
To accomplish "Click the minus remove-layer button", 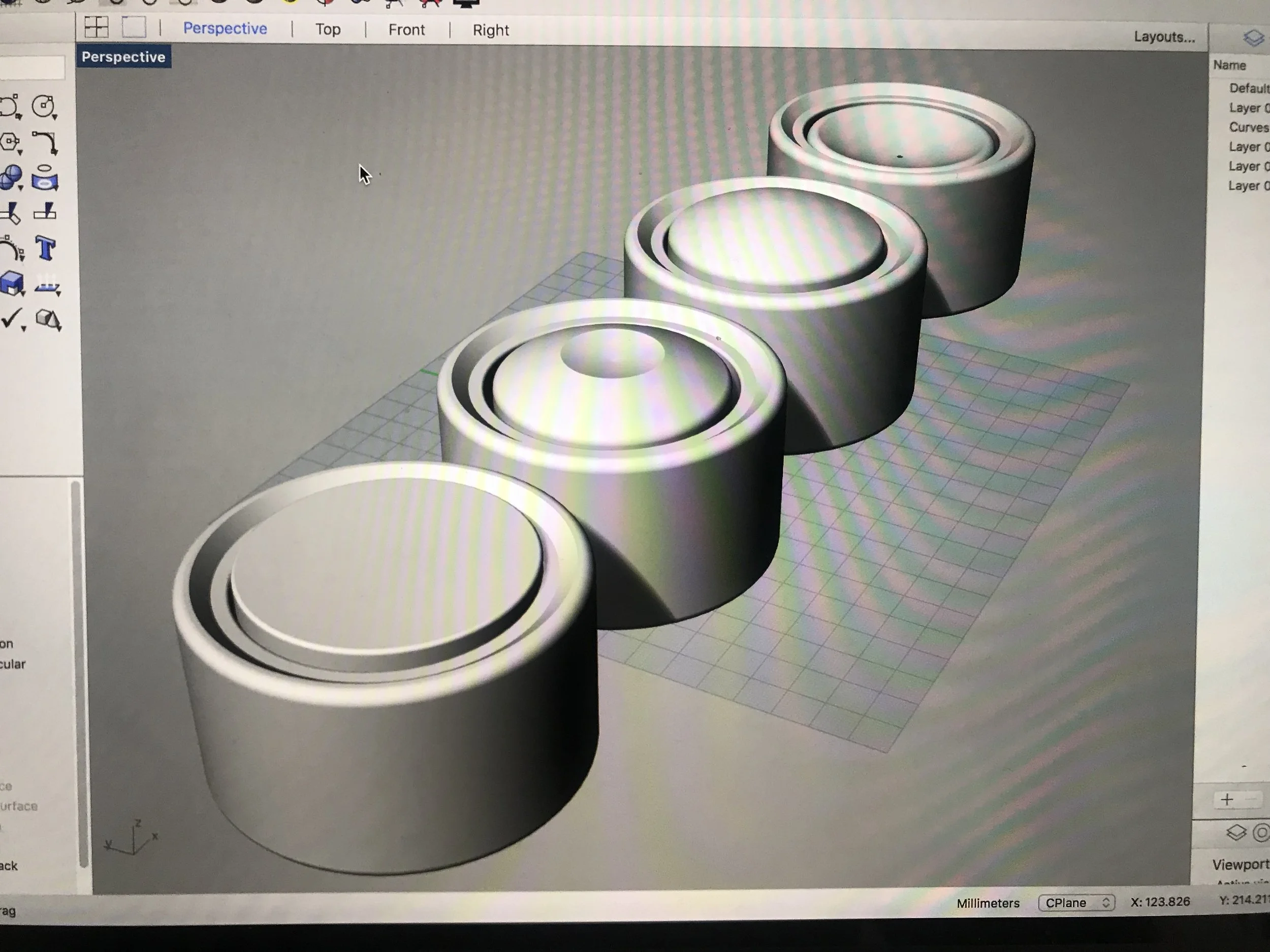I will 1252,799.
